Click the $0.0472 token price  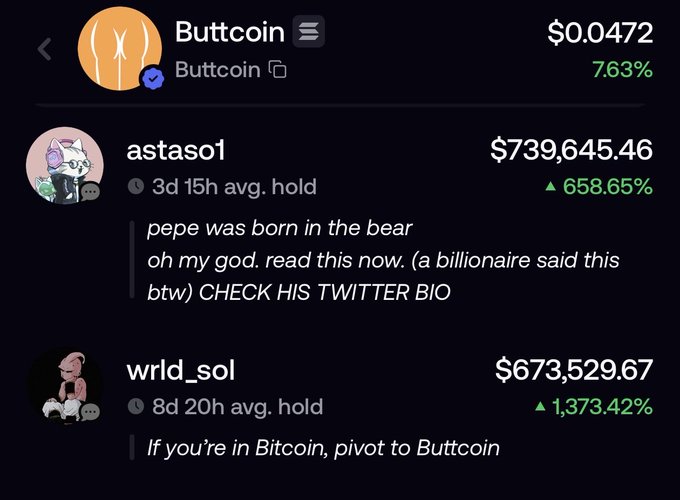point(600,33)
